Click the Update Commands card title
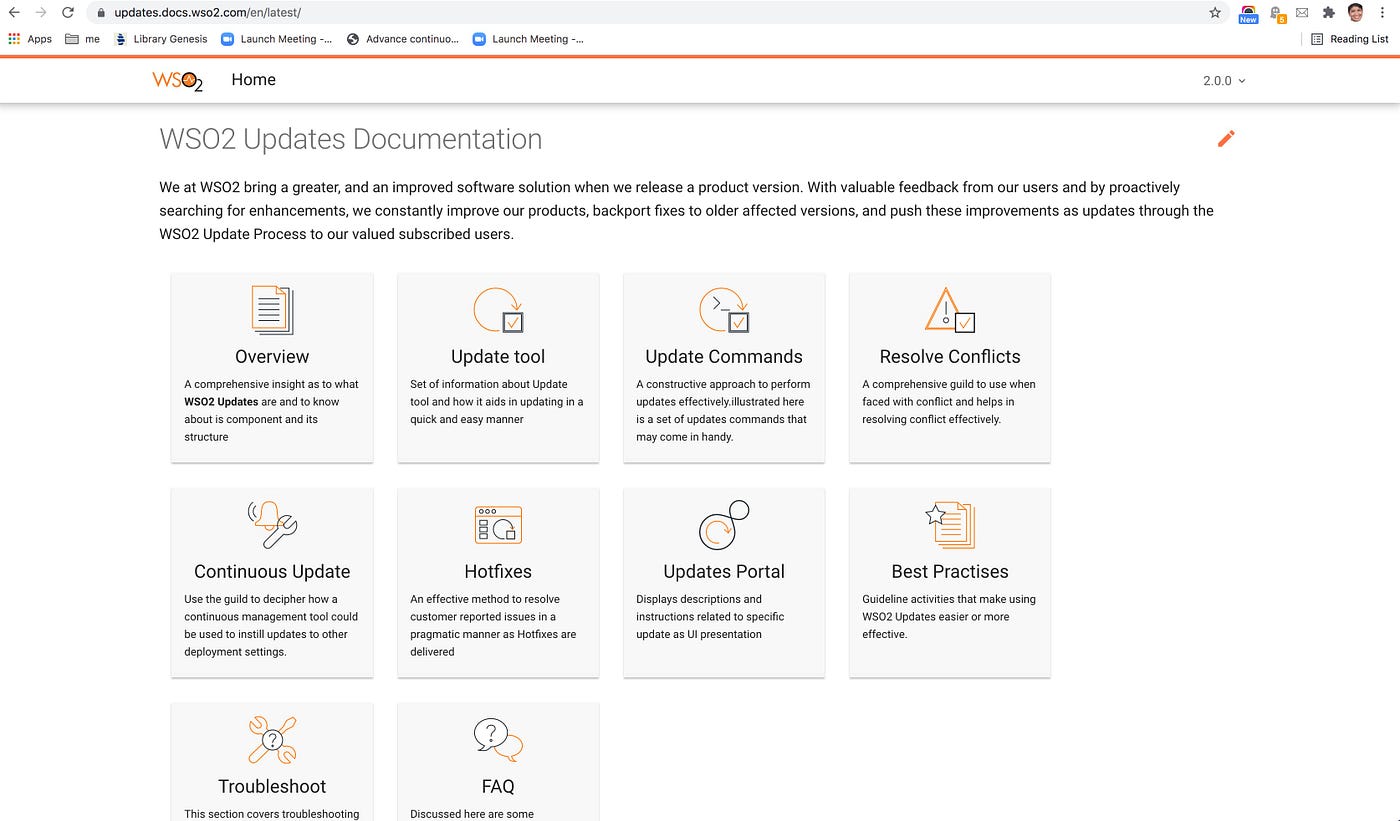 724,357
